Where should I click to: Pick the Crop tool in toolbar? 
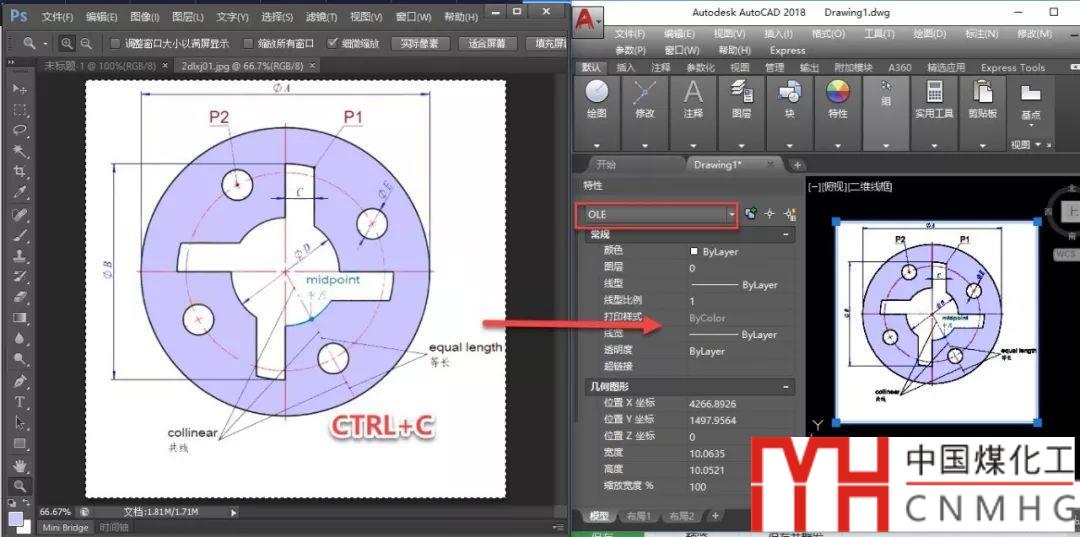click(19, 172)
